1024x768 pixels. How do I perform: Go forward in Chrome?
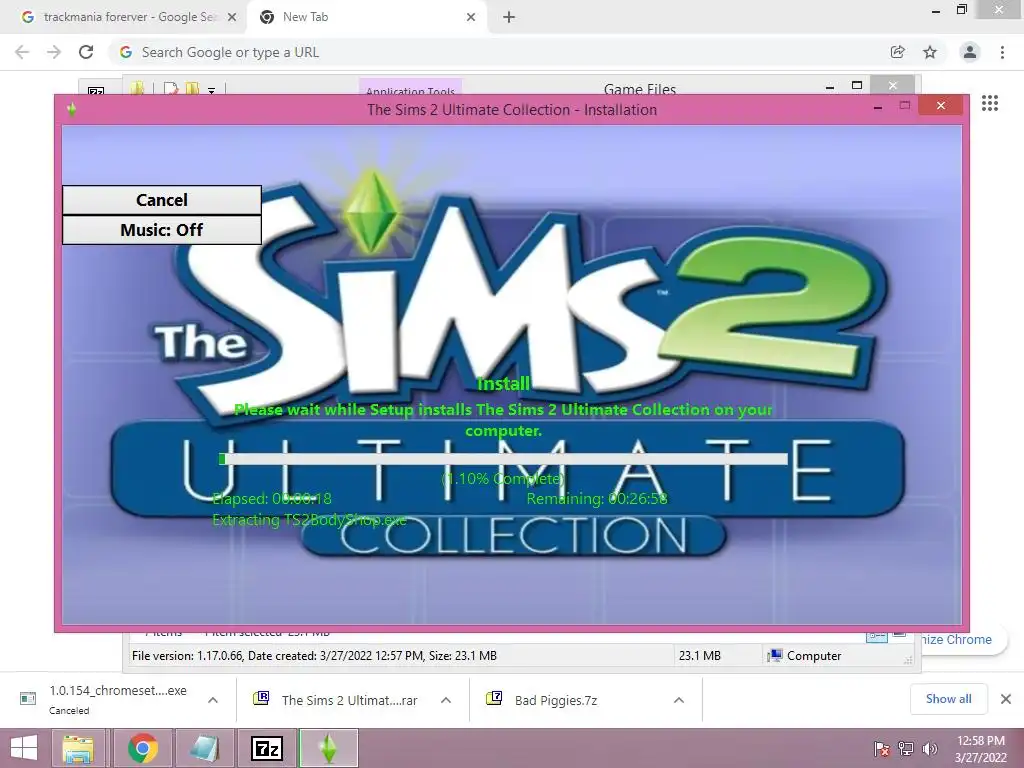54,52
